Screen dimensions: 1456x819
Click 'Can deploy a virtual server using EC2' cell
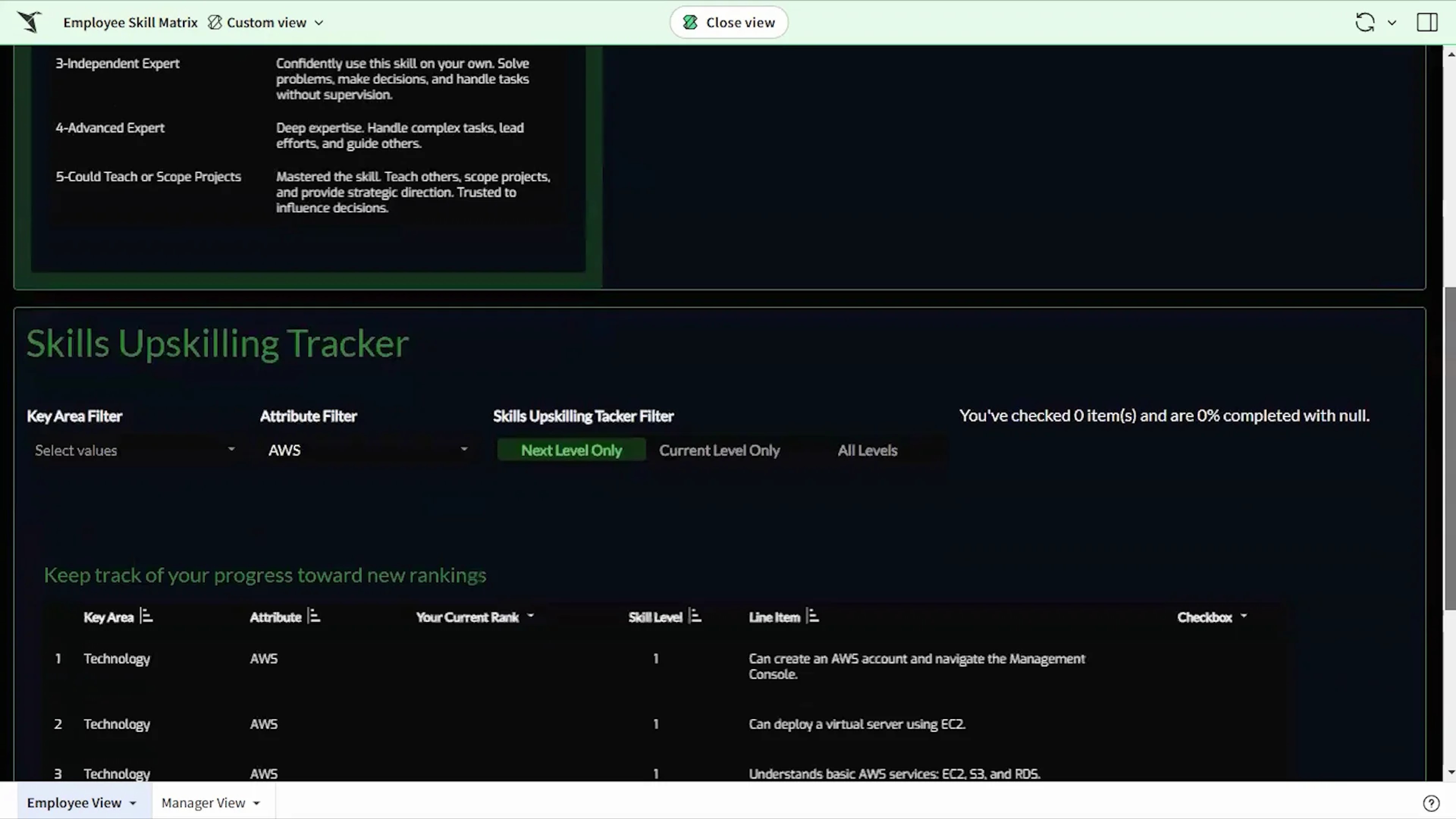(857, 724)
